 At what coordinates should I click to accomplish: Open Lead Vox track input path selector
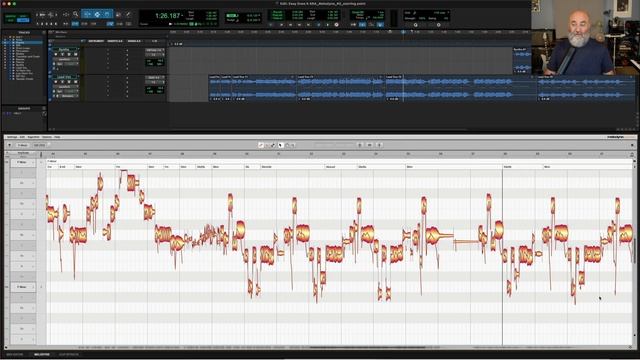[x=155, y=78]
